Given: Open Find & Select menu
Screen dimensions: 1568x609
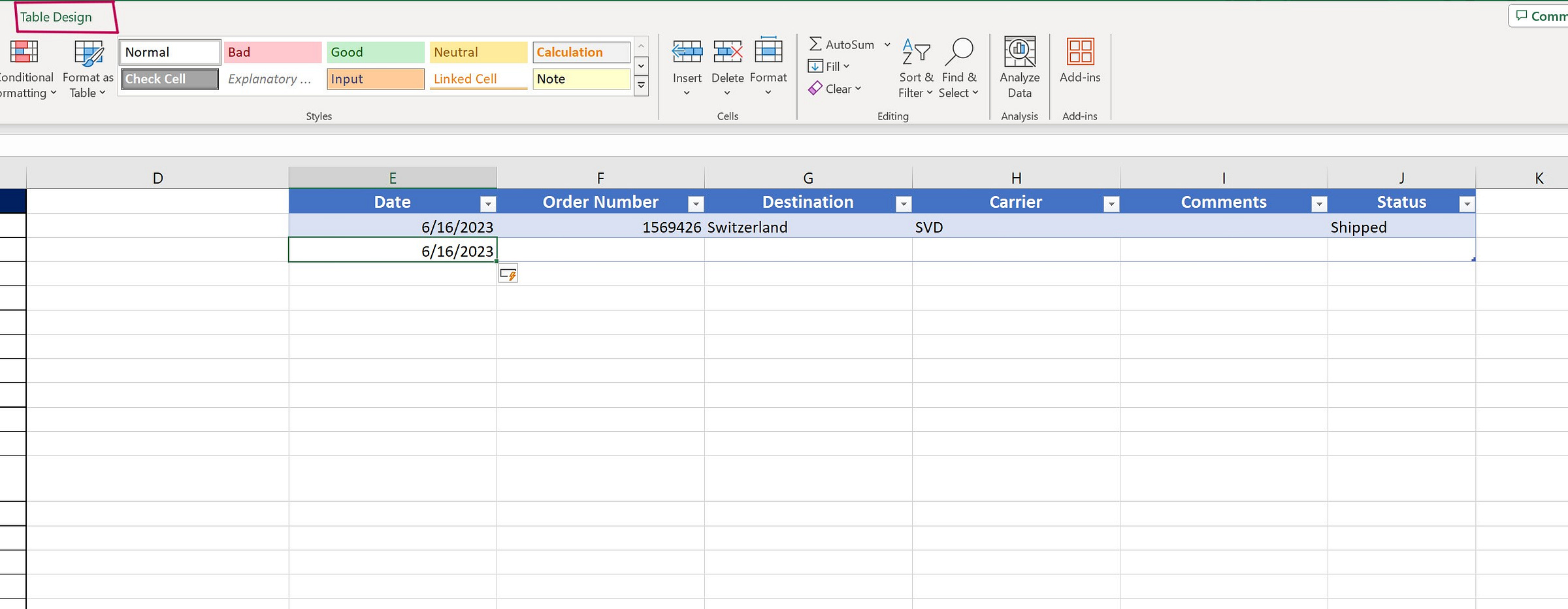Looking at the screenshot, I should [x=958, y=68].
